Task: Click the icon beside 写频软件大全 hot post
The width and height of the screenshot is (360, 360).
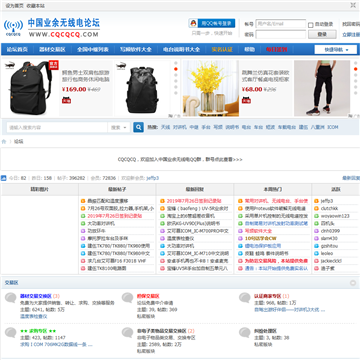Action: coord(240,231)
